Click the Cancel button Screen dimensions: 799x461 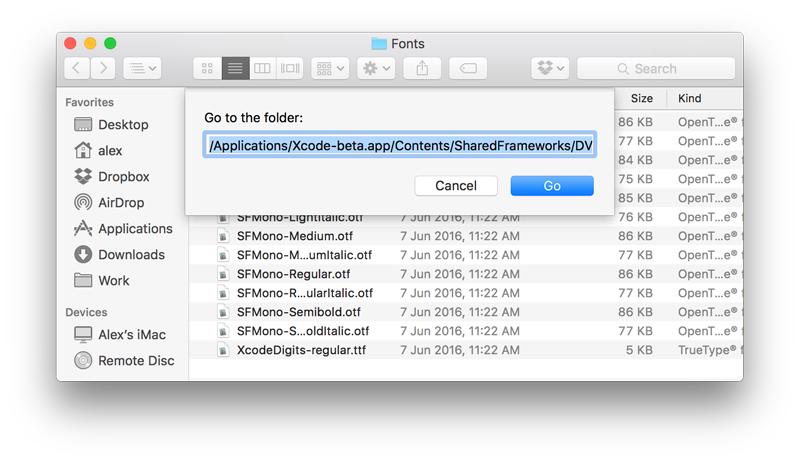click(456, 186)
